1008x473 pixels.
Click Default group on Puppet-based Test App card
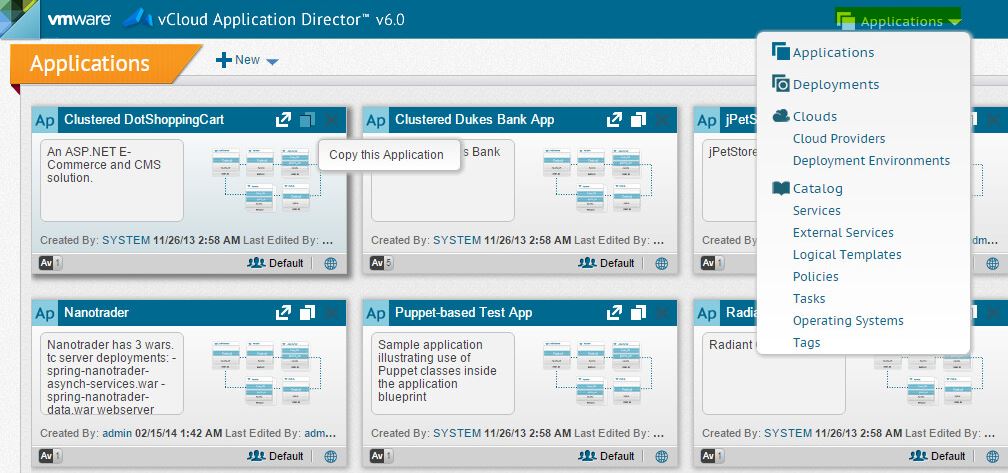[606, 456]
